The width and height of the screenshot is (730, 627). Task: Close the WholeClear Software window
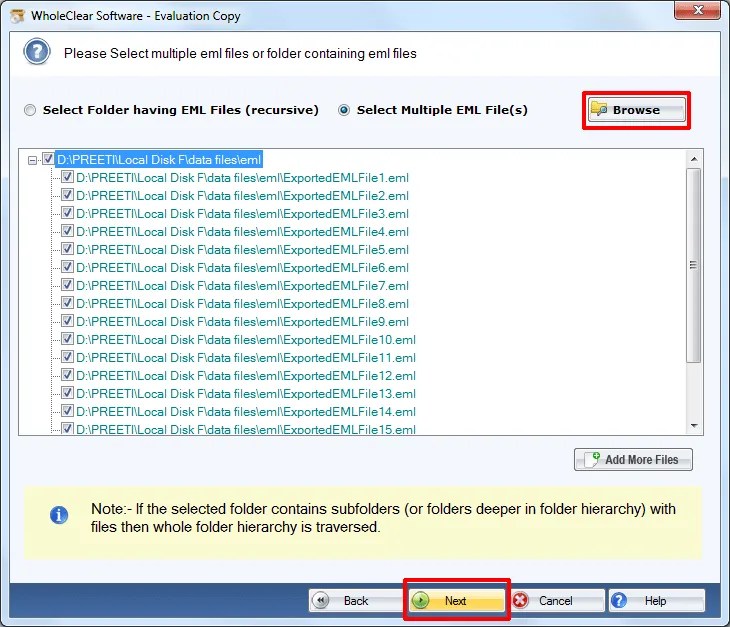(697, 10)
